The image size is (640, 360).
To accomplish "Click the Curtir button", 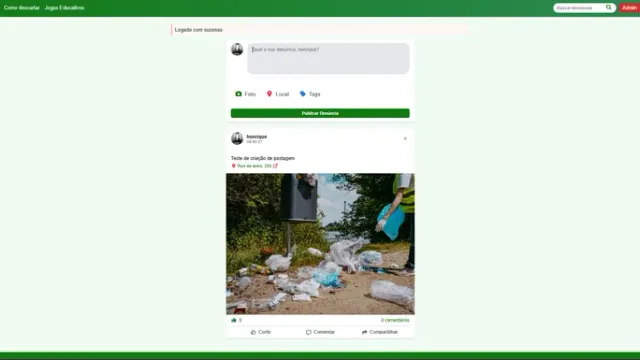I will pyautogui.click(x=261, y=332).
